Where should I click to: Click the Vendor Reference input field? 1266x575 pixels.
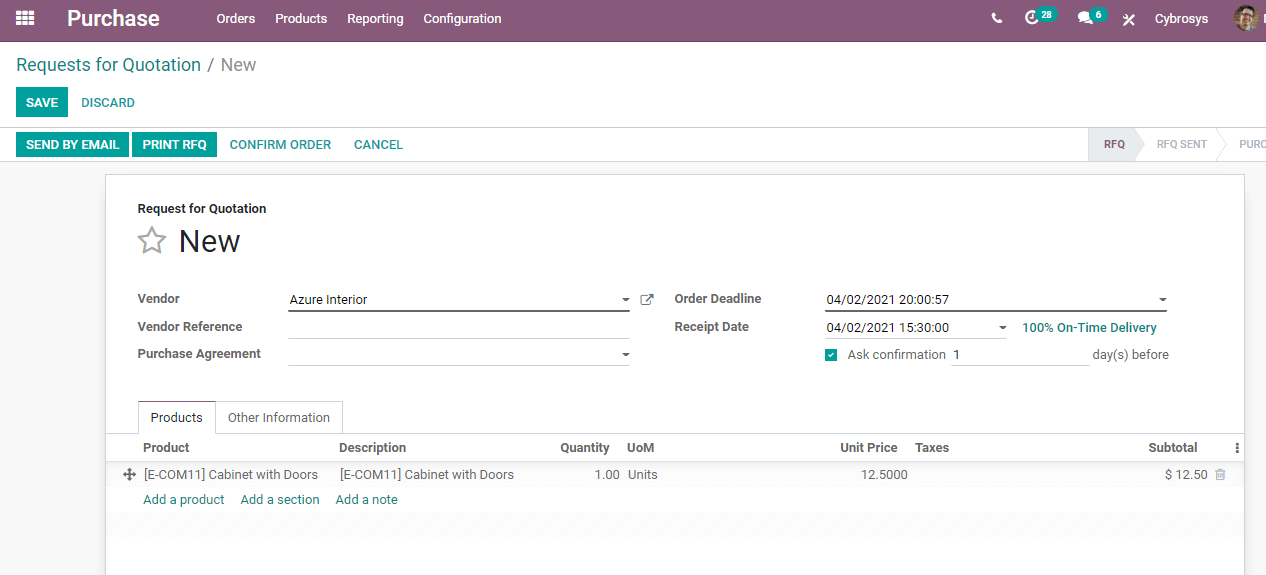459,327
